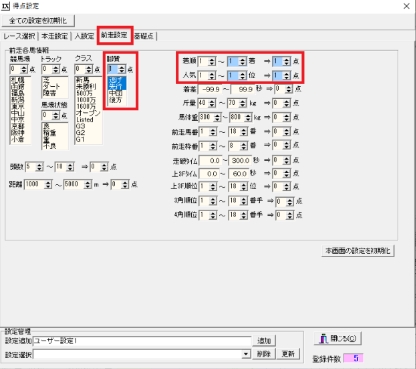Select 新馬 in the class list

tap(82, 80)
